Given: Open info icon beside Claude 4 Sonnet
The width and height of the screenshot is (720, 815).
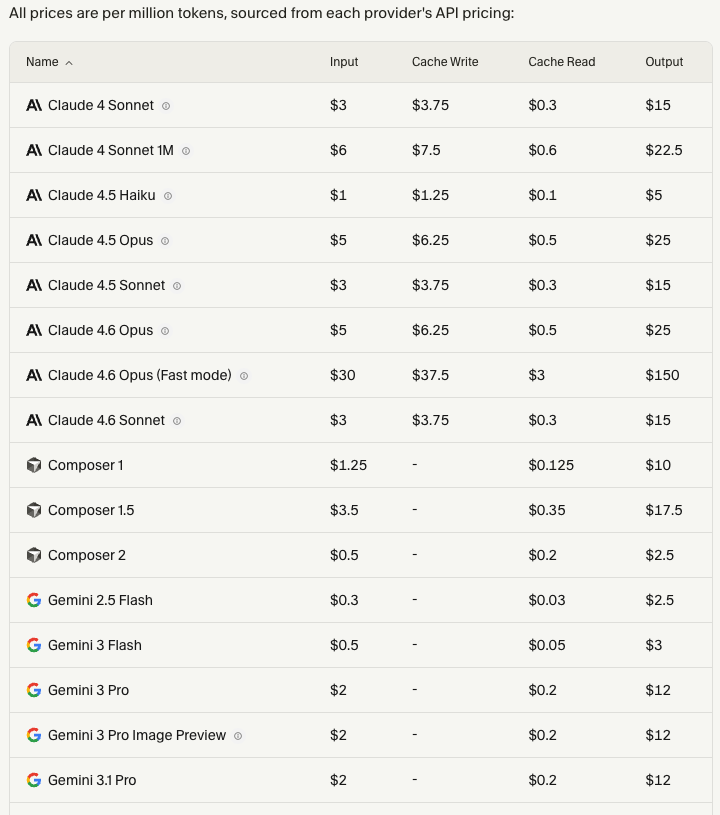Looking at the screenshot, I should tap(166, 106).
